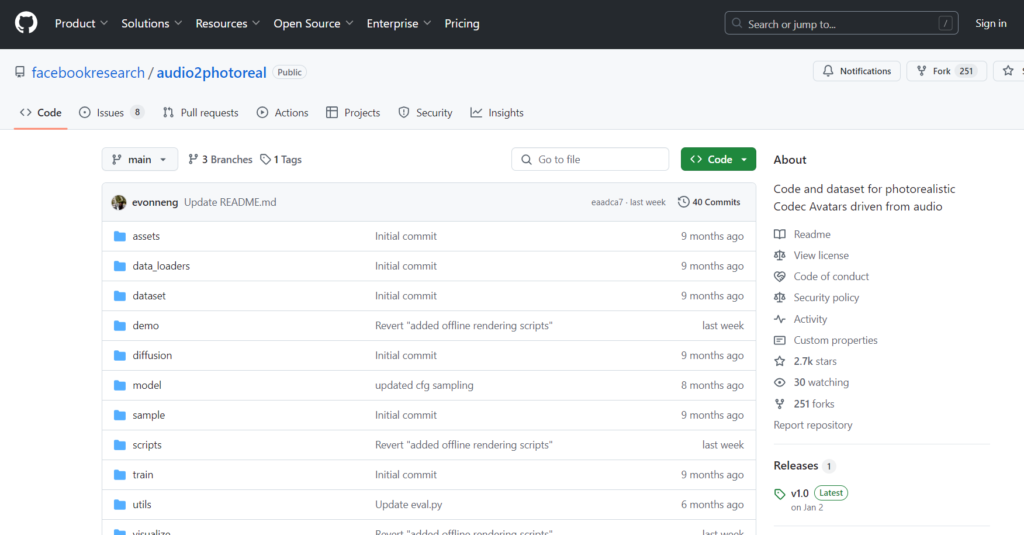Click the data_loaders folder icon

pyautogui.click(x=120, y=266)
